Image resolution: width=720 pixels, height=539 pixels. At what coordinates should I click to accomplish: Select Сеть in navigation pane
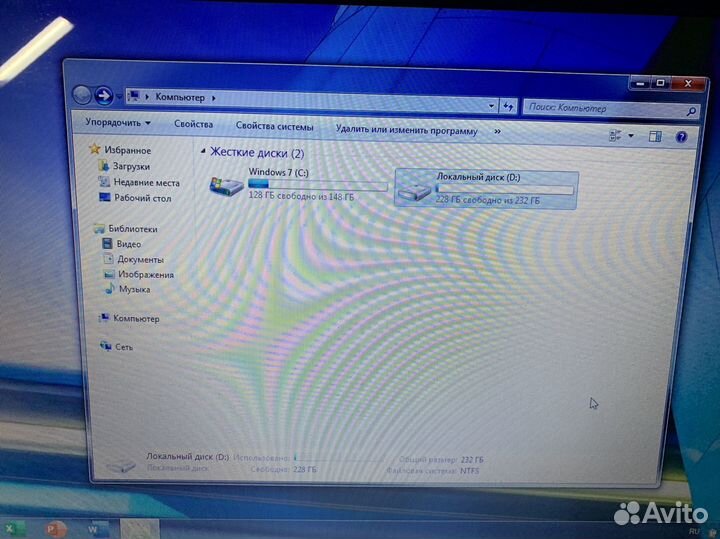click(x=124, y=347)
